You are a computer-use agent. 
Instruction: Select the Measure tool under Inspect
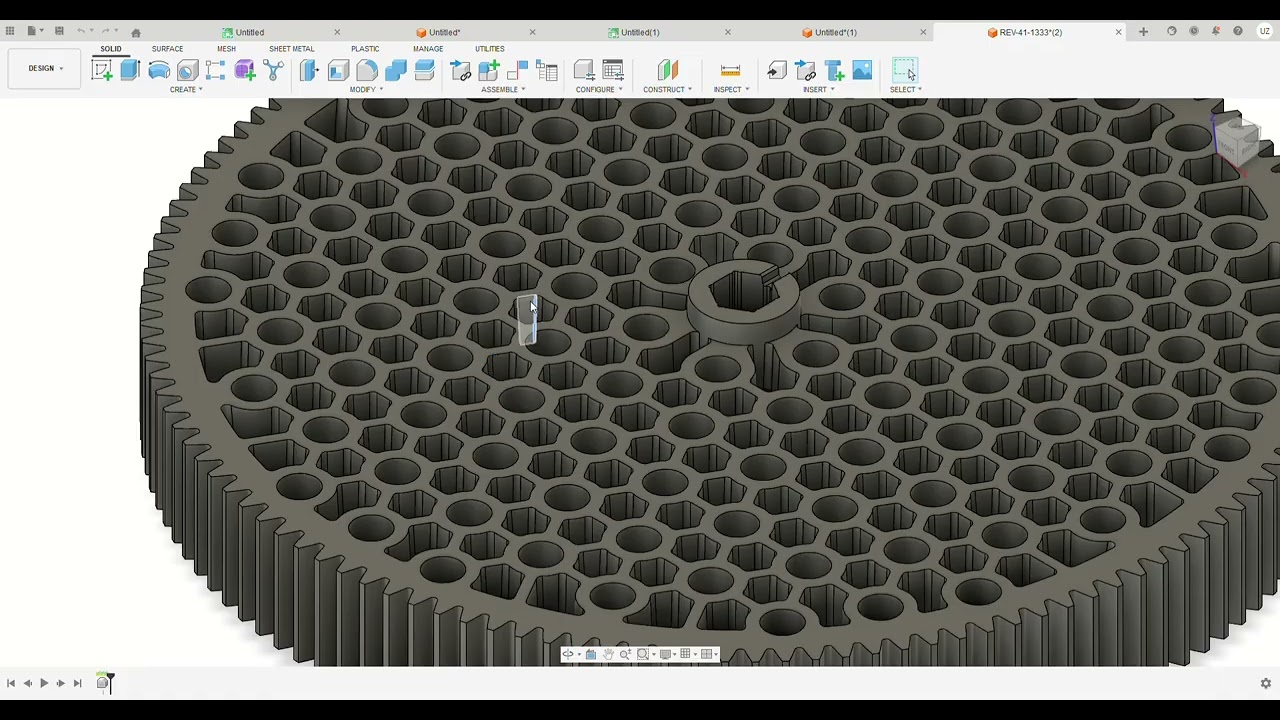(x=730, y=70)
